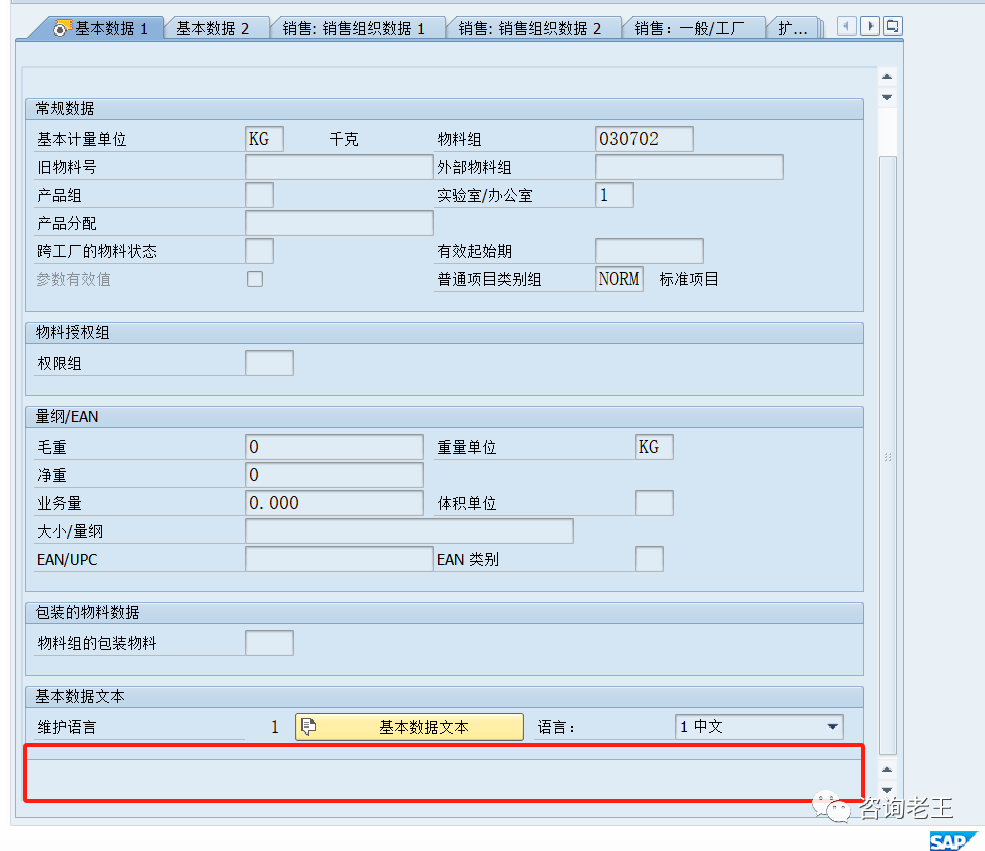This screenshot has height=851, width=985.
Task: Click the 物料组的包装物料 input field
Action: click(x=269, y=643)
